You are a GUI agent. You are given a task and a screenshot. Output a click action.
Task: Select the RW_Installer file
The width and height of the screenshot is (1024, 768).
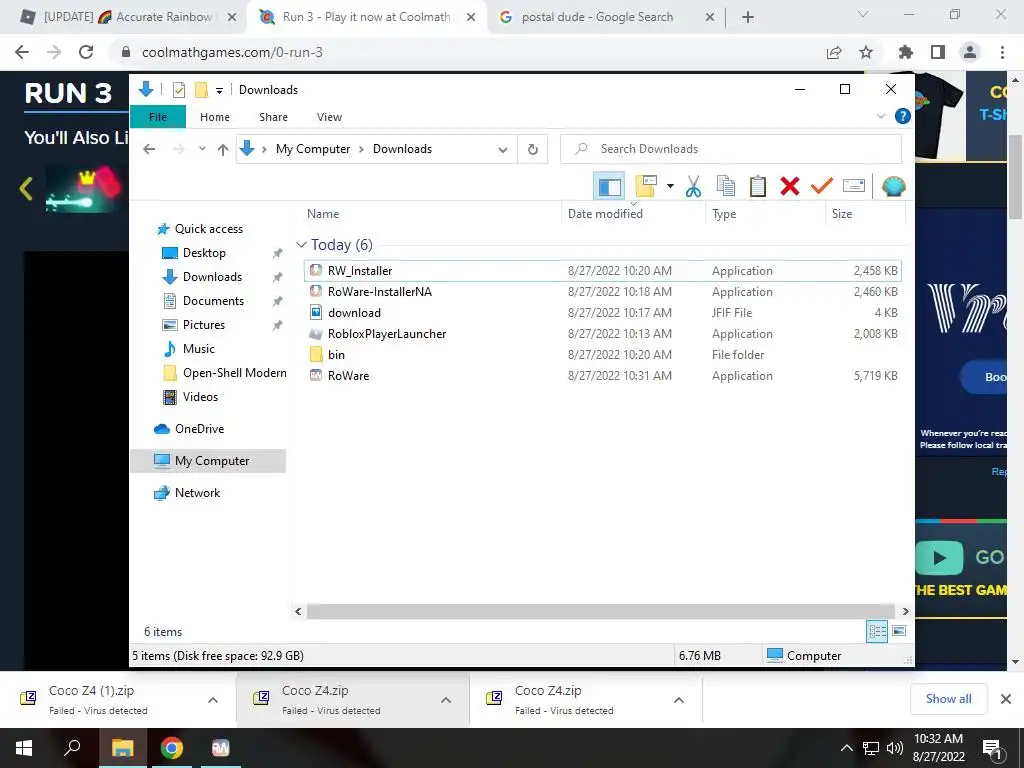point(602,270)
